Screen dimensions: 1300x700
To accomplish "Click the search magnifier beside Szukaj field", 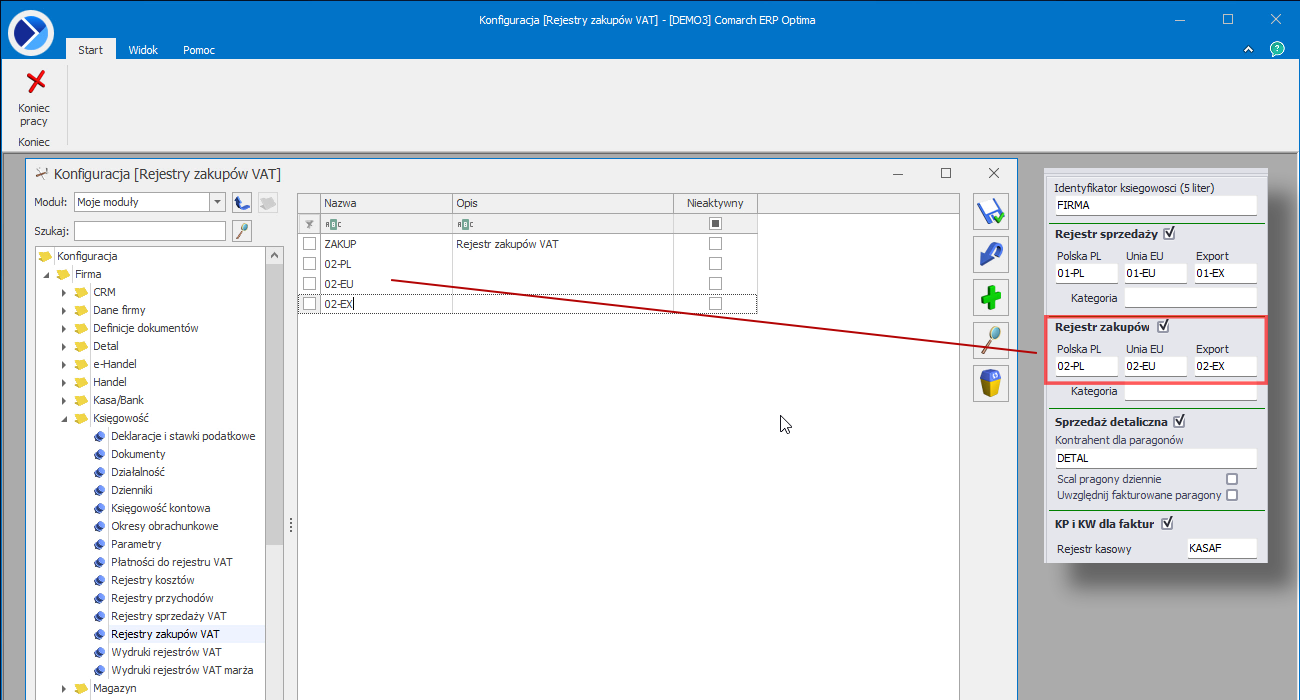I will (x=241, y=232).
